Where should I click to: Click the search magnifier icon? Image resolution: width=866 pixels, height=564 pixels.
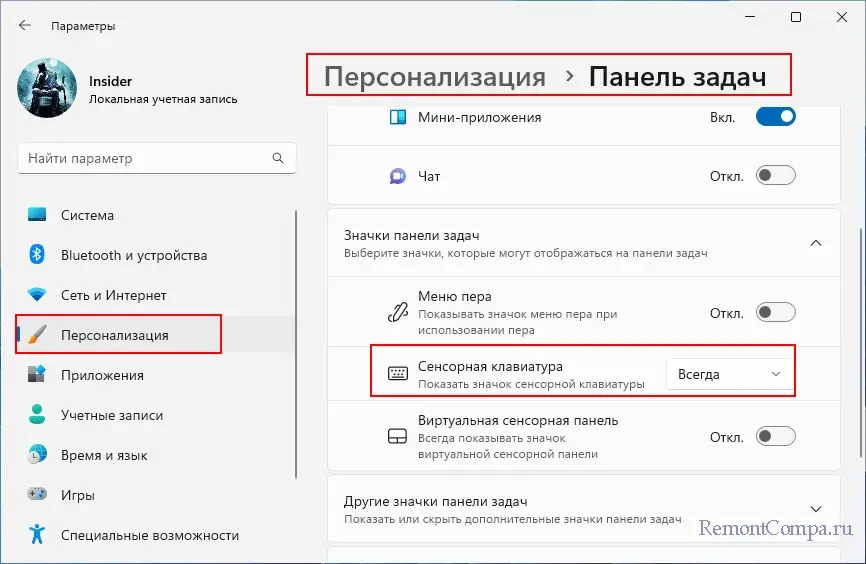pos(278,158)
